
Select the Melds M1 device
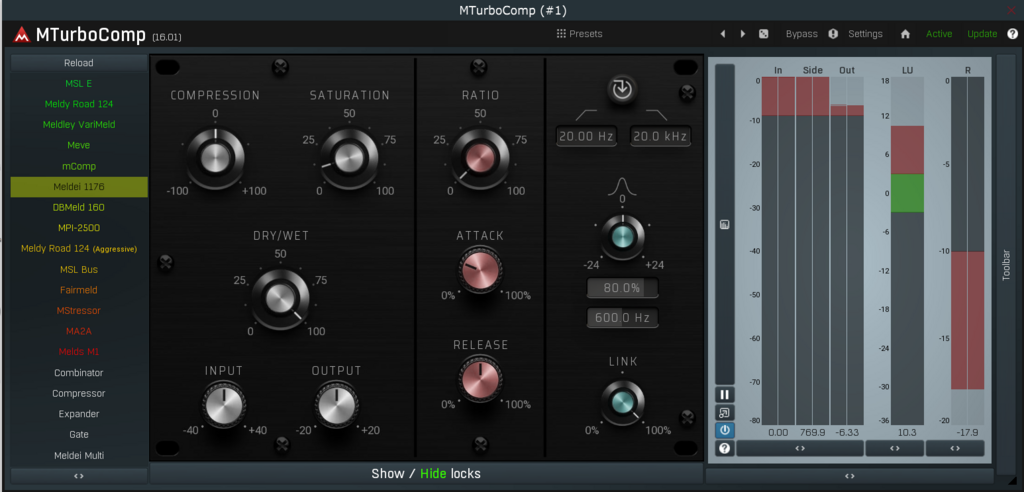pos(78,352)
